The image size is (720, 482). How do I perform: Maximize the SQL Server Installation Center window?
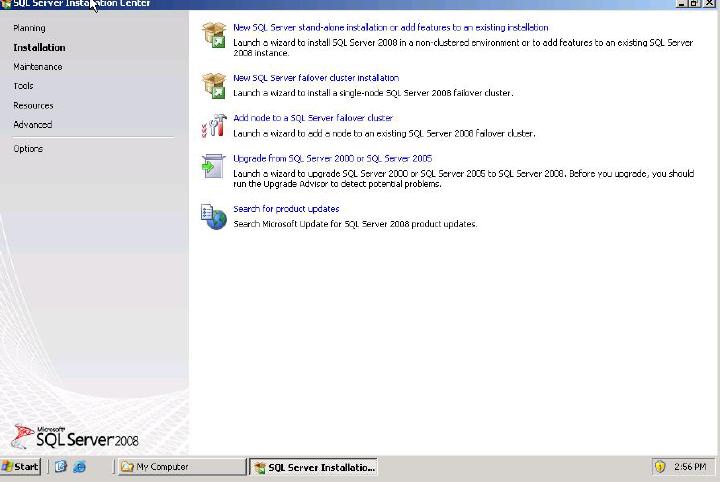pos(695,3)
